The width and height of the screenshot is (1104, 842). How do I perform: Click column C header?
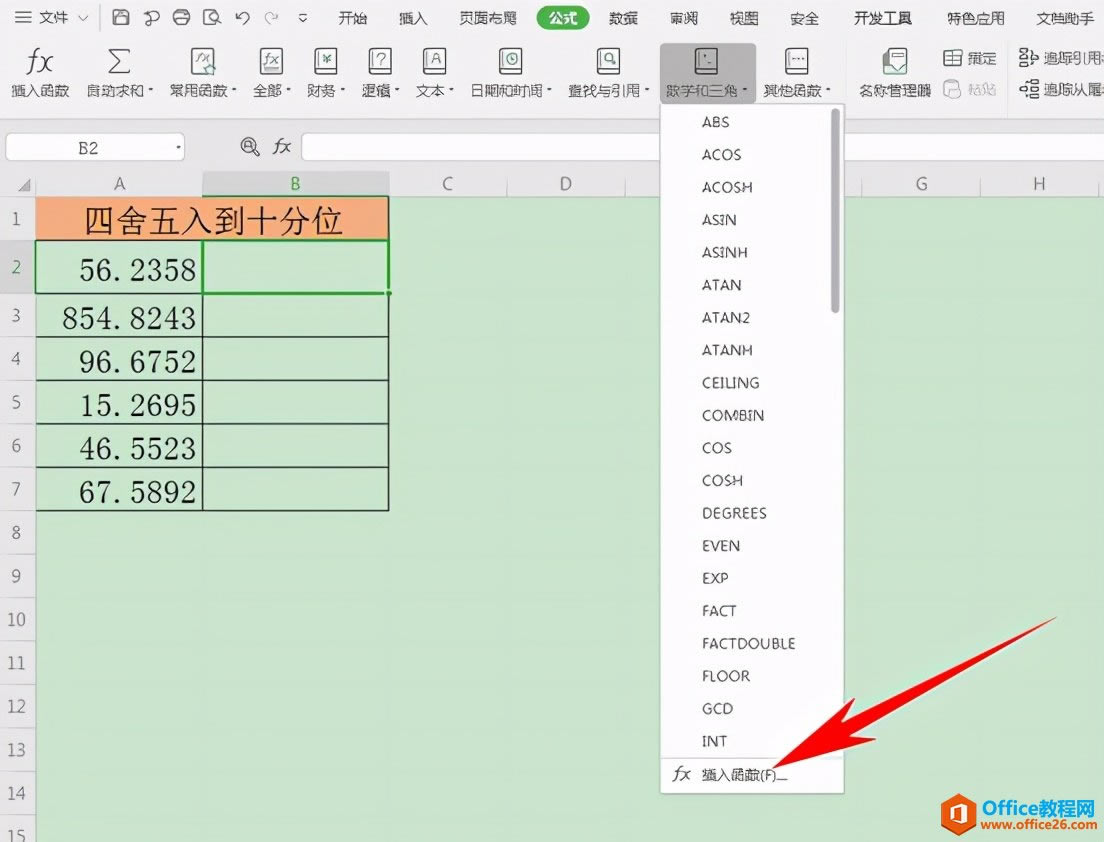pos(447,184)
